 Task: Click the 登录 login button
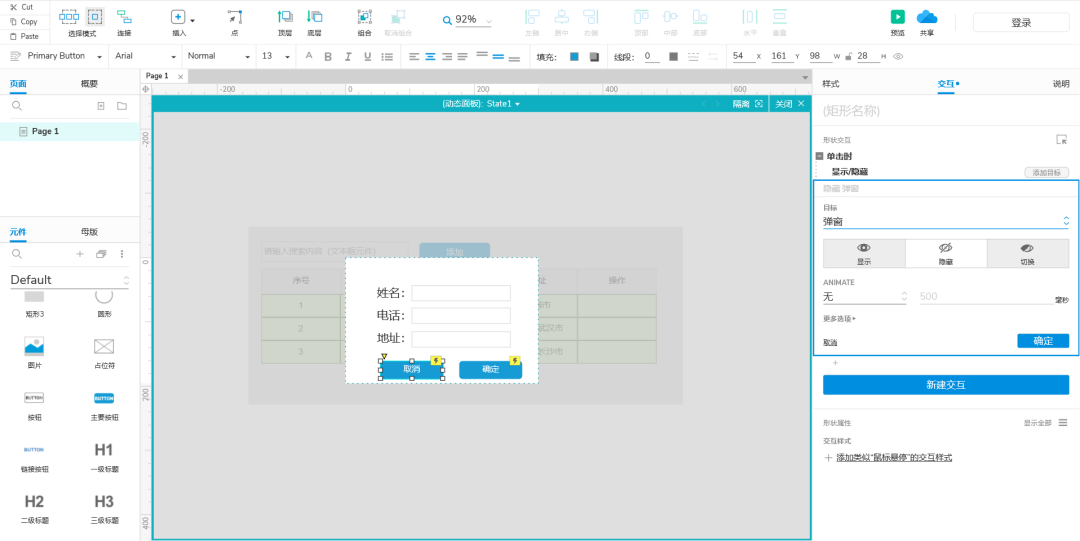[1021, 23]
